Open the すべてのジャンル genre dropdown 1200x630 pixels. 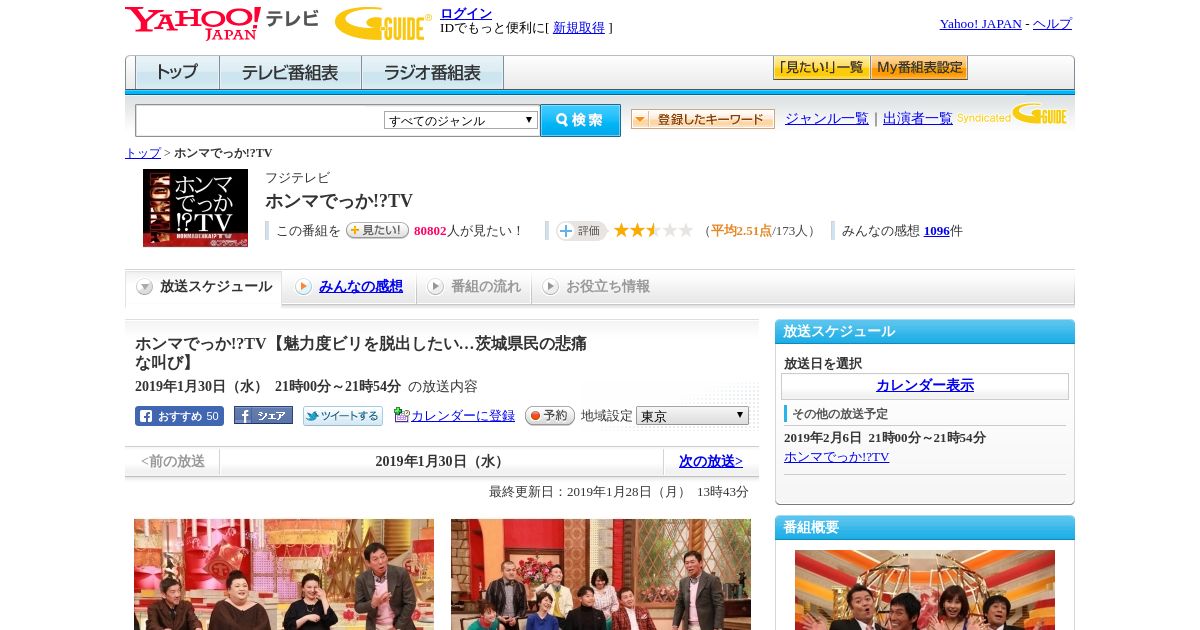tap(461, 120)
